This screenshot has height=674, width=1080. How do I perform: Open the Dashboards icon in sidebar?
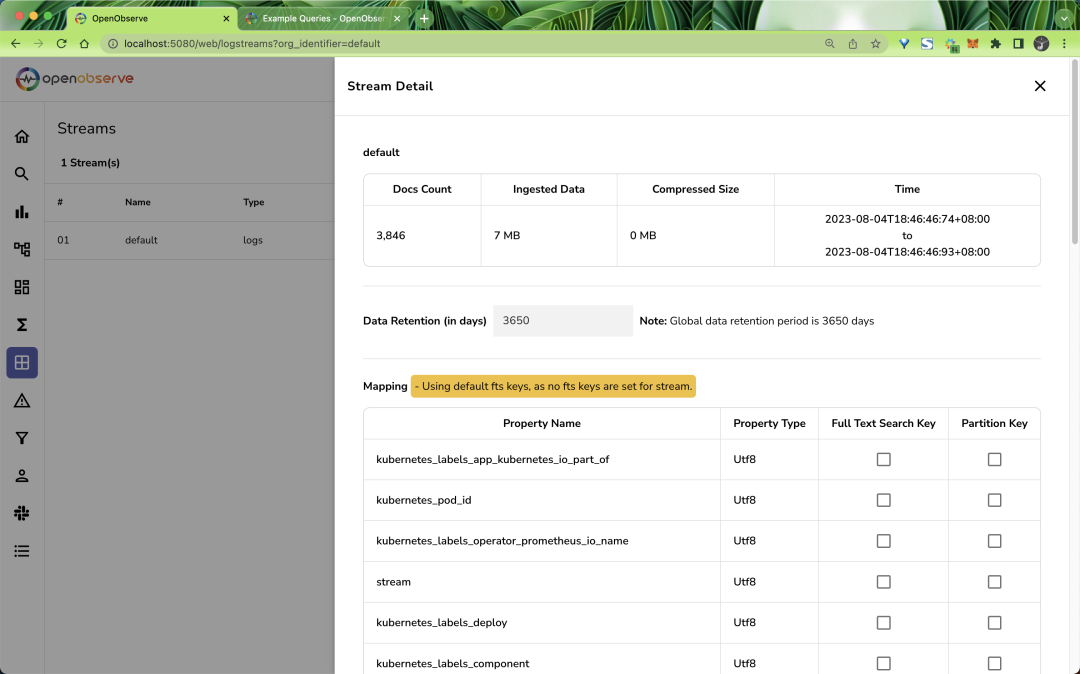coord(22,287)
